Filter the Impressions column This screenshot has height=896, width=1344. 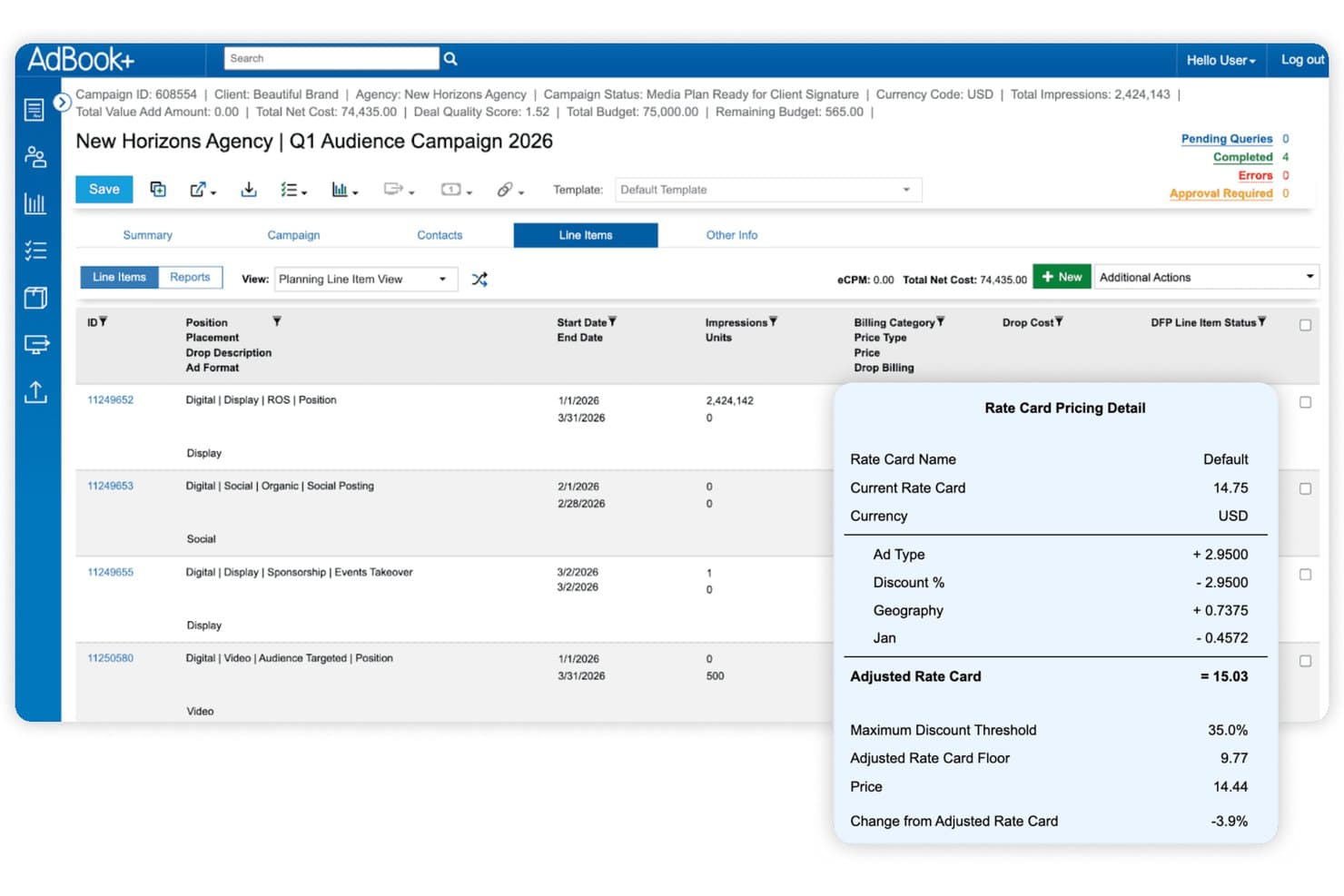tap(773, 321)
